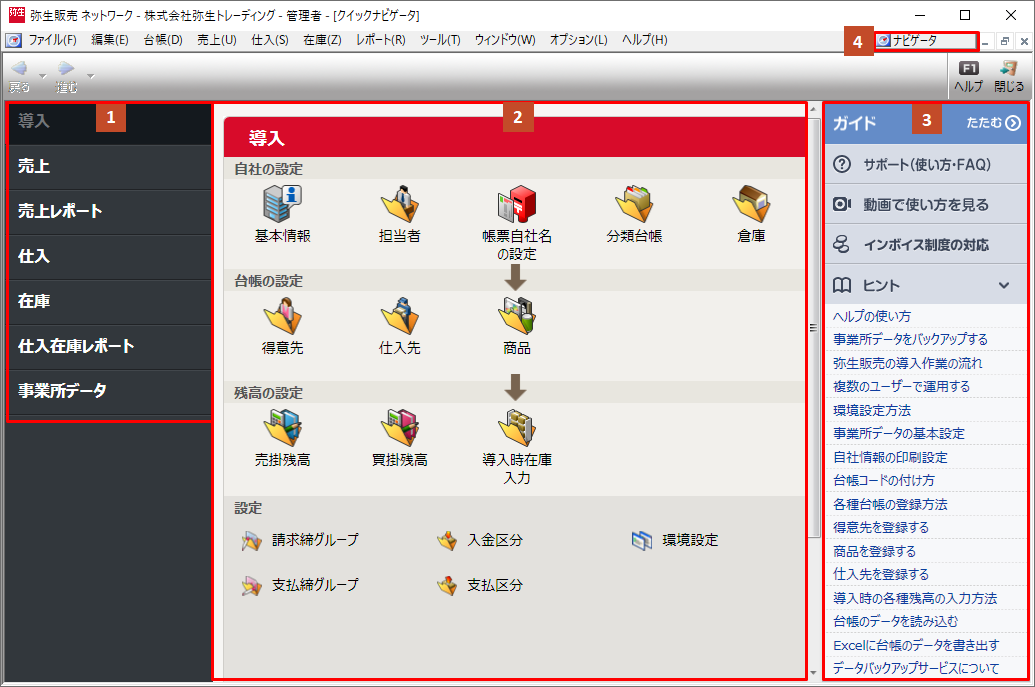The width and height of the screenshot is (1035, 687).
Task: Open 支払区分 setting
Action: click(x=480, y=585)
